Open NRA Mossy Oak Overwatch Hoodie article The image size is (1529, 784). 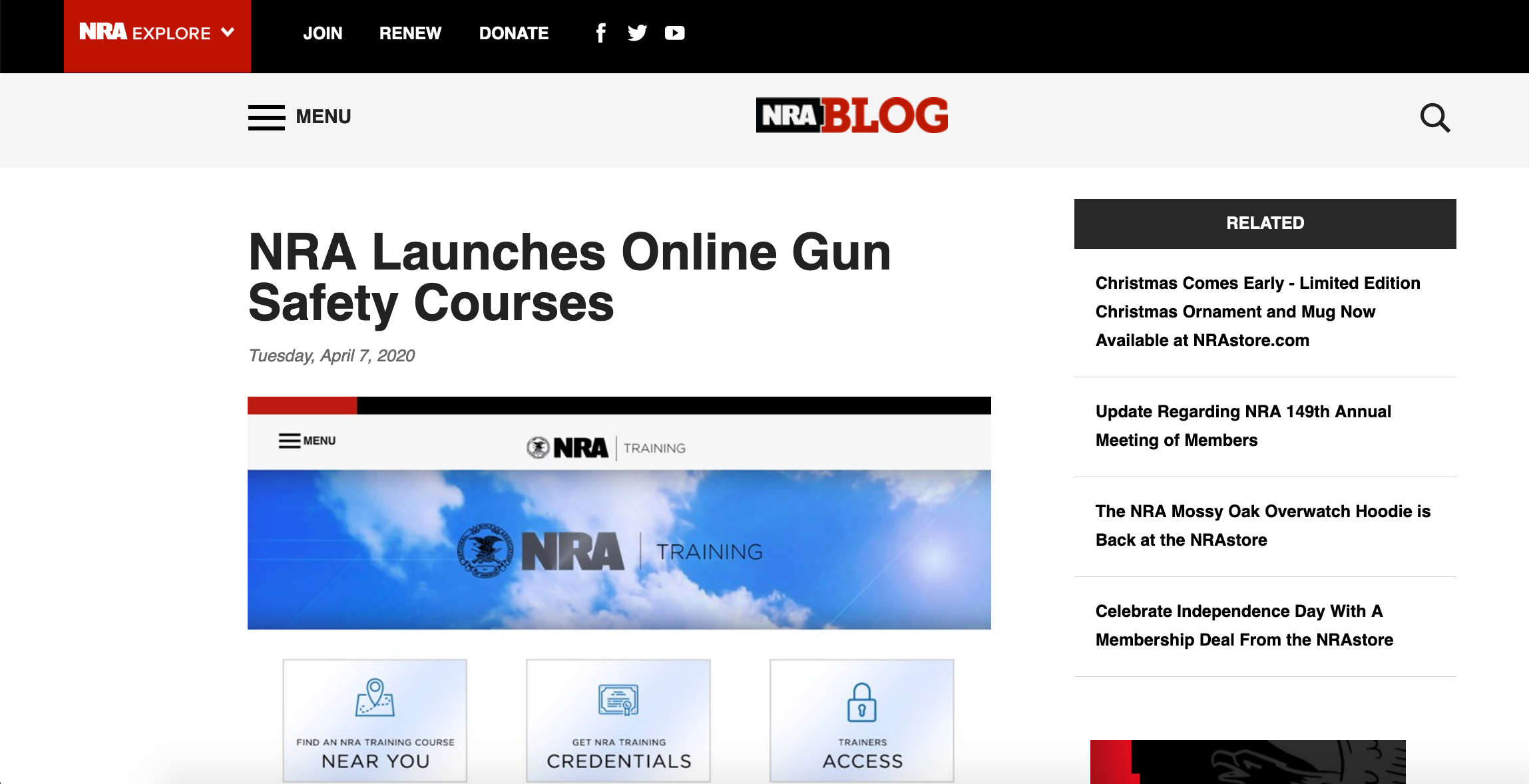(1263, 526)
